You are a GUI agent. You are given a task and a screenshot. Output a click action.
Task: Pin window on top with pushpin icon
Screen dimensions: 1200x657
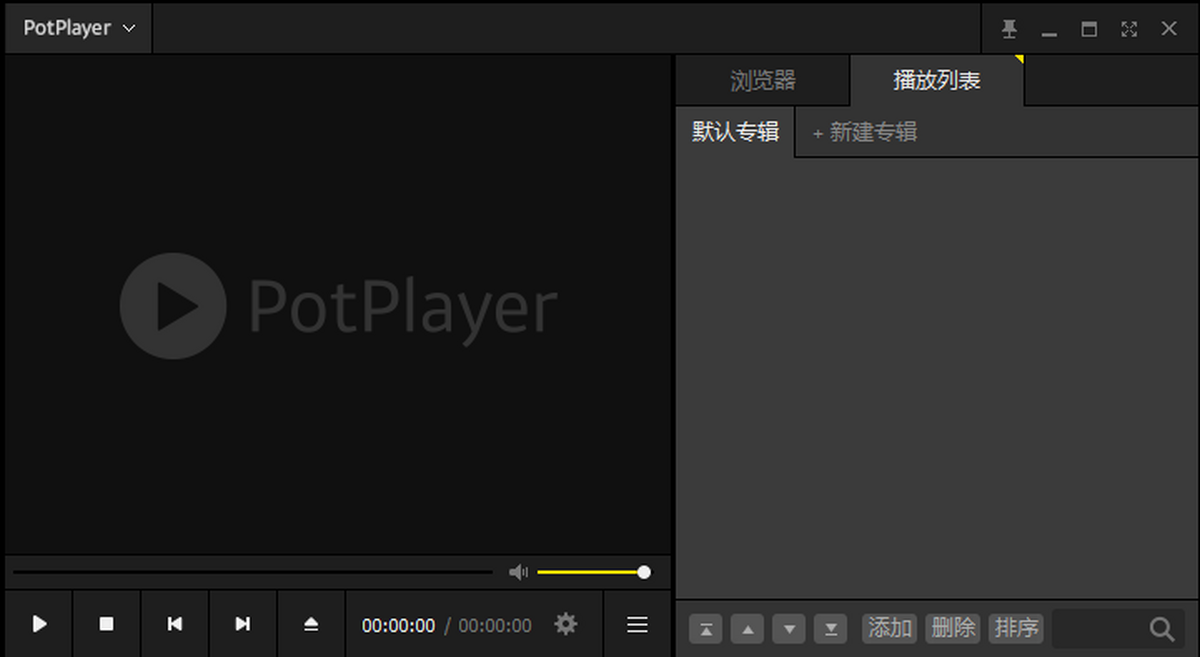(1010, 29)
